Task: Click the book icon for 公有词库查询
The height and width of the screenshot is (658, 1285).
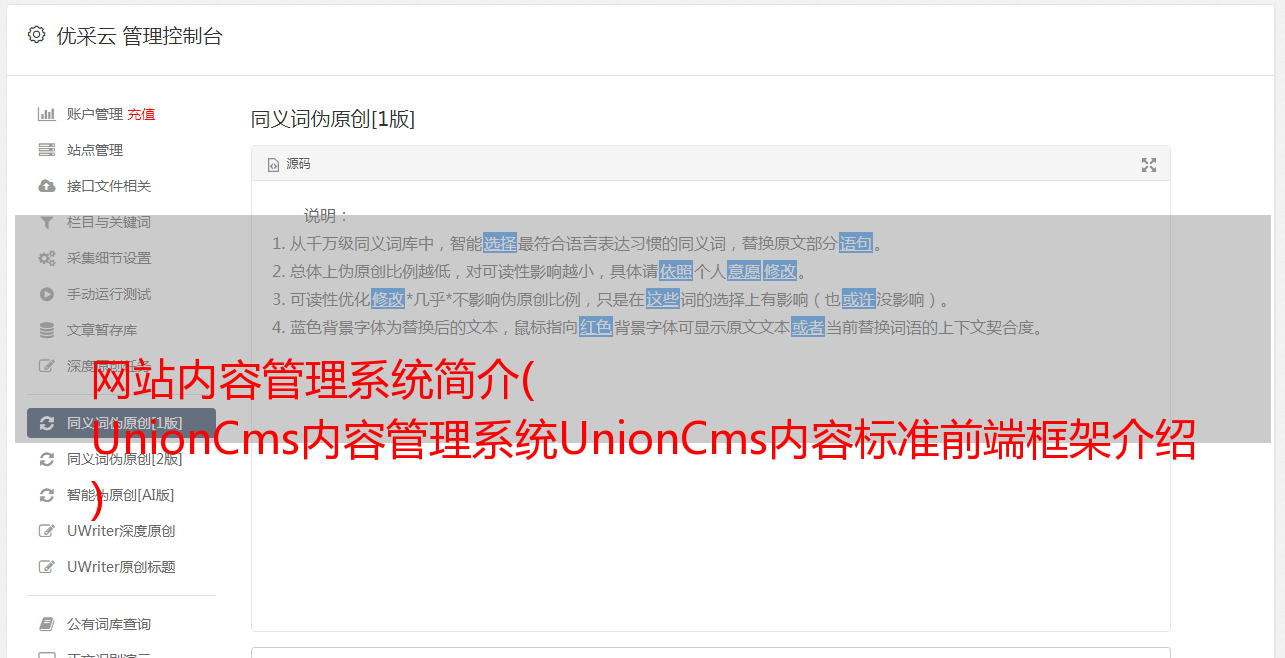Action: tap(46, 624)
